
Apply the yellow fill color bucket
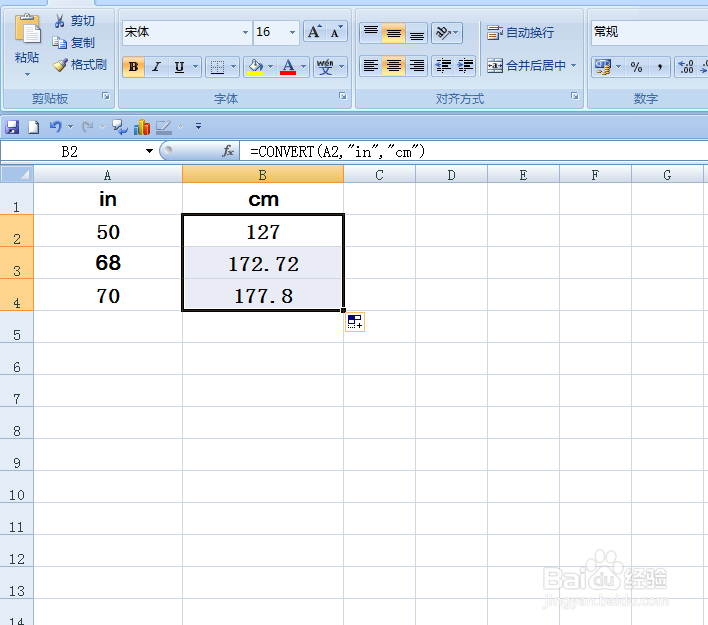click(255, 67)
